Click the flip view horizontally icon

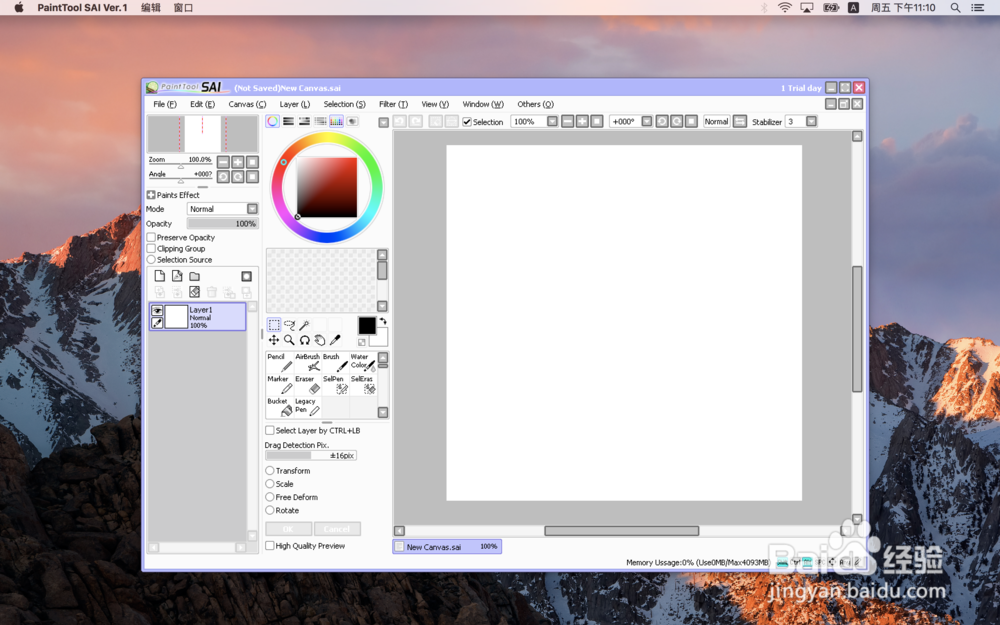pos(740,121)
